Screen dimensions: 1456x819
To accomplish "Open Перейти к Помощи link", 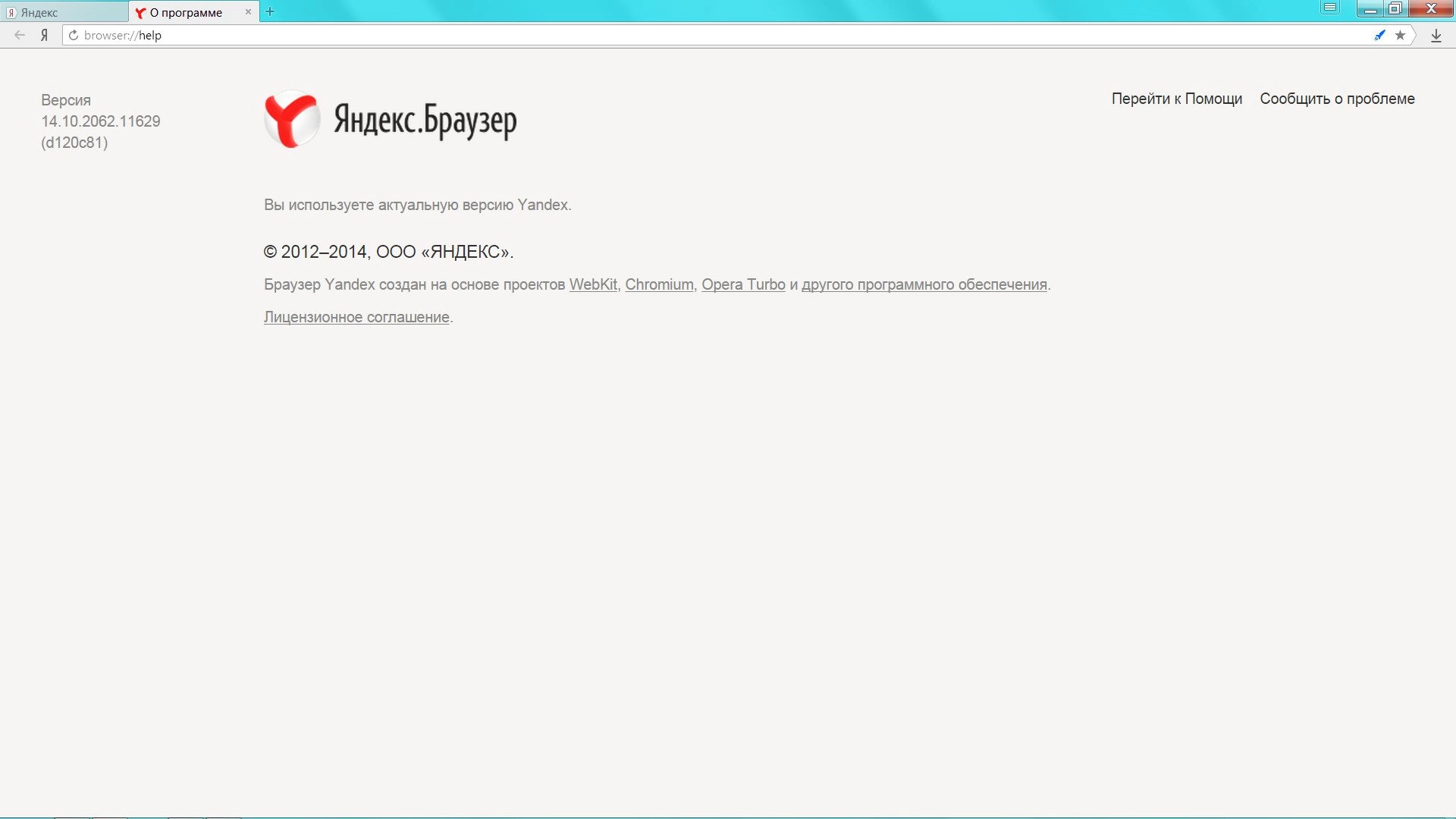I will click(1177, 99).
